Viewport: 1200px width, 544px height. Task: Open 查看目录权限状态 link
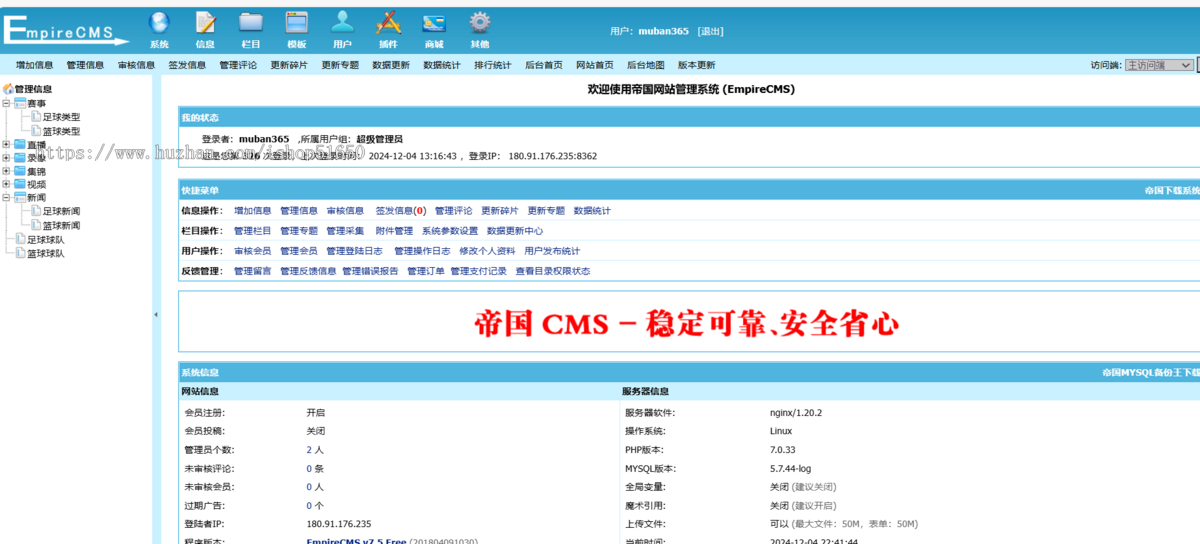click(553, 271)
